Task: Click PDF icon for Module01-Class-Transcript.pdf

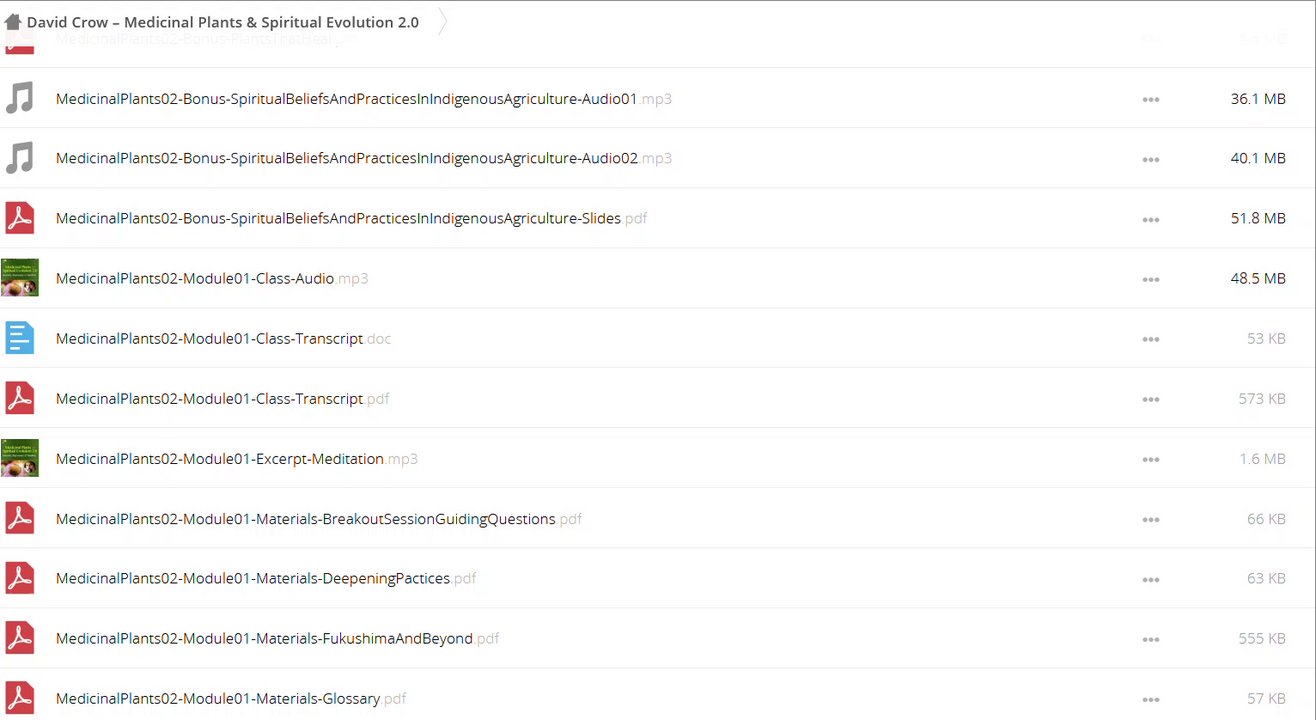Action: pos(20,398)
